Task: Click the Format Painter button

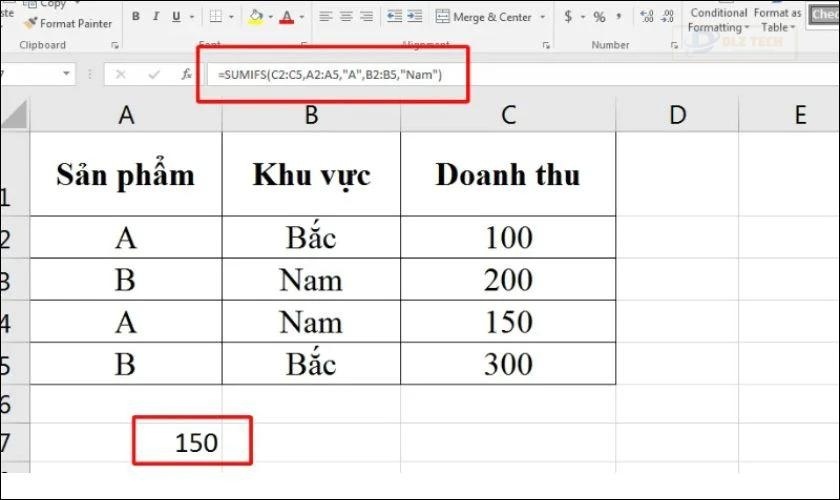Action: point(68,24)
